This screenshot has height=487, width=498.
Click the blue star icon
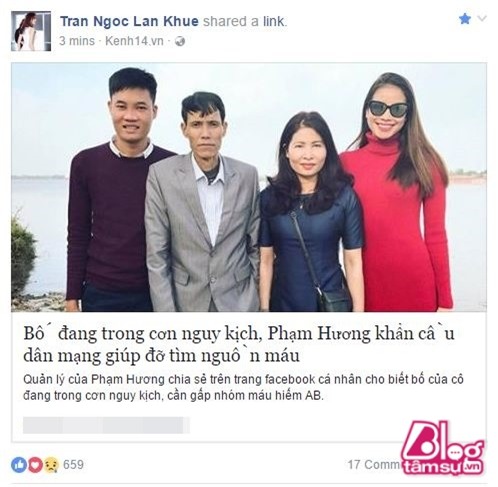(x=465, y=19)
